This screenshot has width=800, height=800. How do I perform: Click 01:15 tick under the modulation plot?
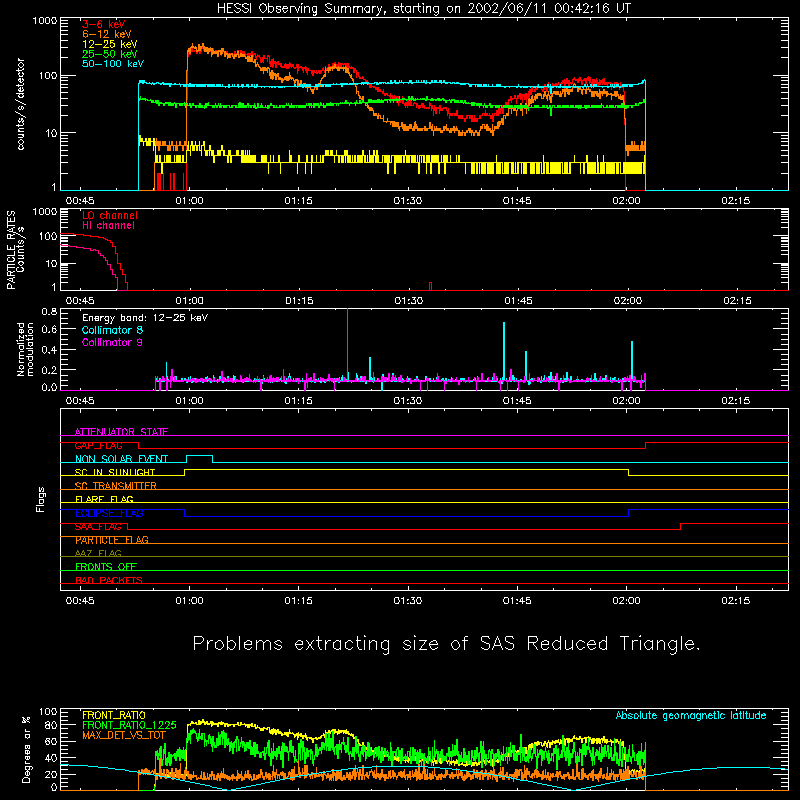click(298, 401)
